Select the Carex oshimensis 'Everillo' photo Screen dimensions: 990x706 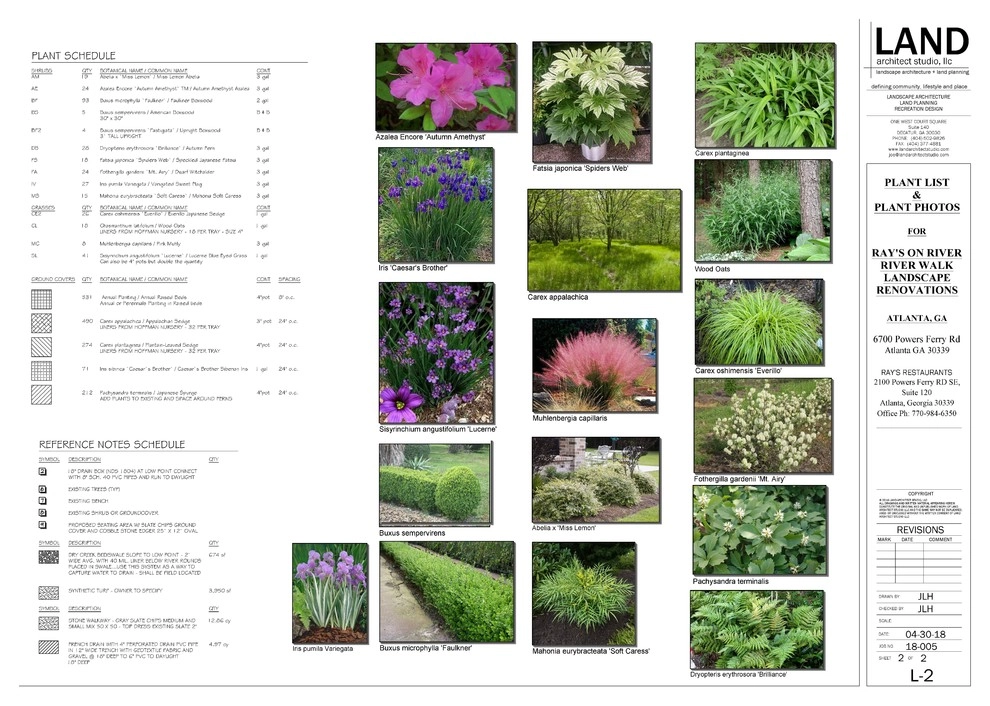[x=759, y=322]
